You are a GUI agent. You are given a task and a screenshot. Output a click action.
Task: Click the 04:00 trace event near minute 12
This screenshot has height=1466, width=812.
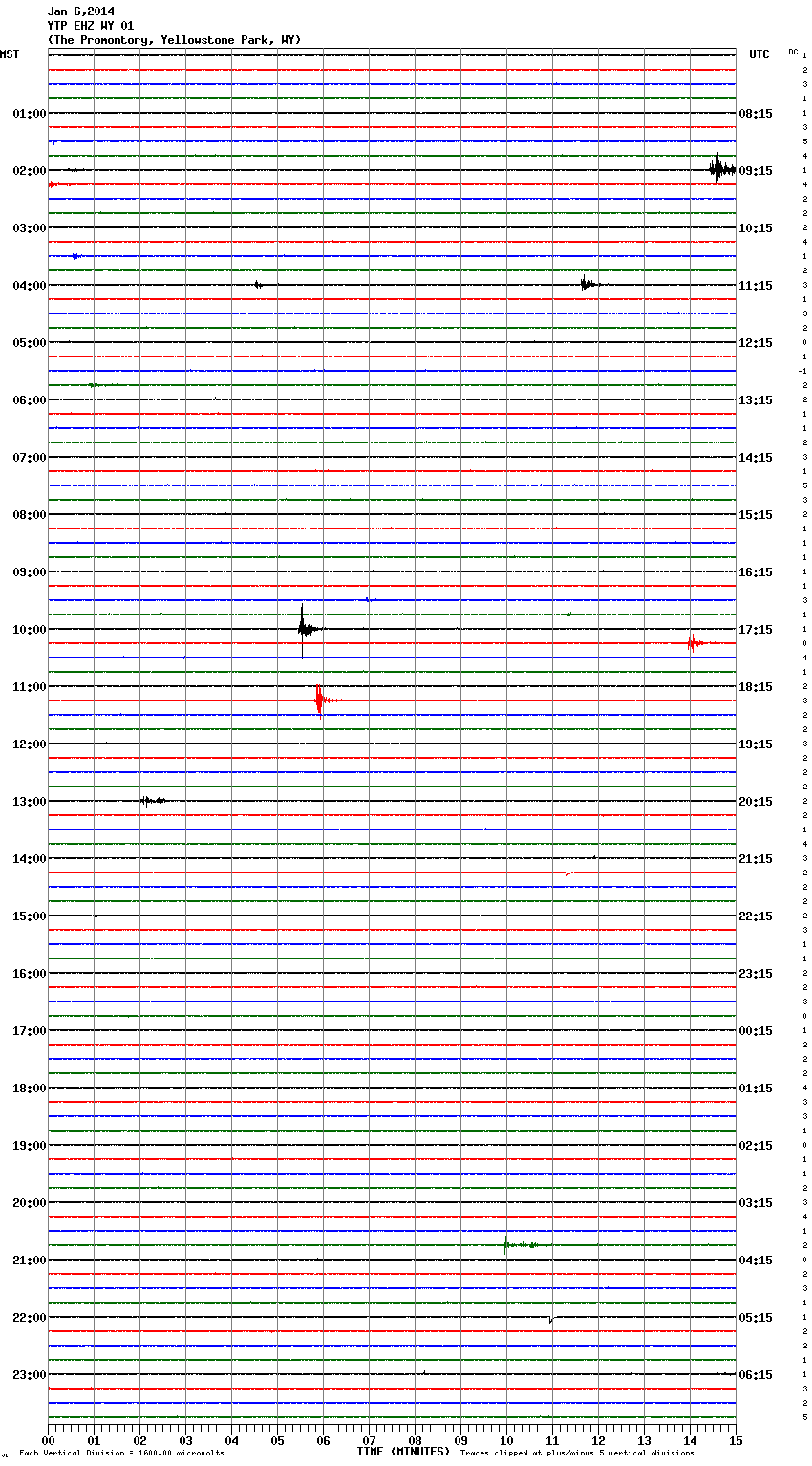click(587, 284)
